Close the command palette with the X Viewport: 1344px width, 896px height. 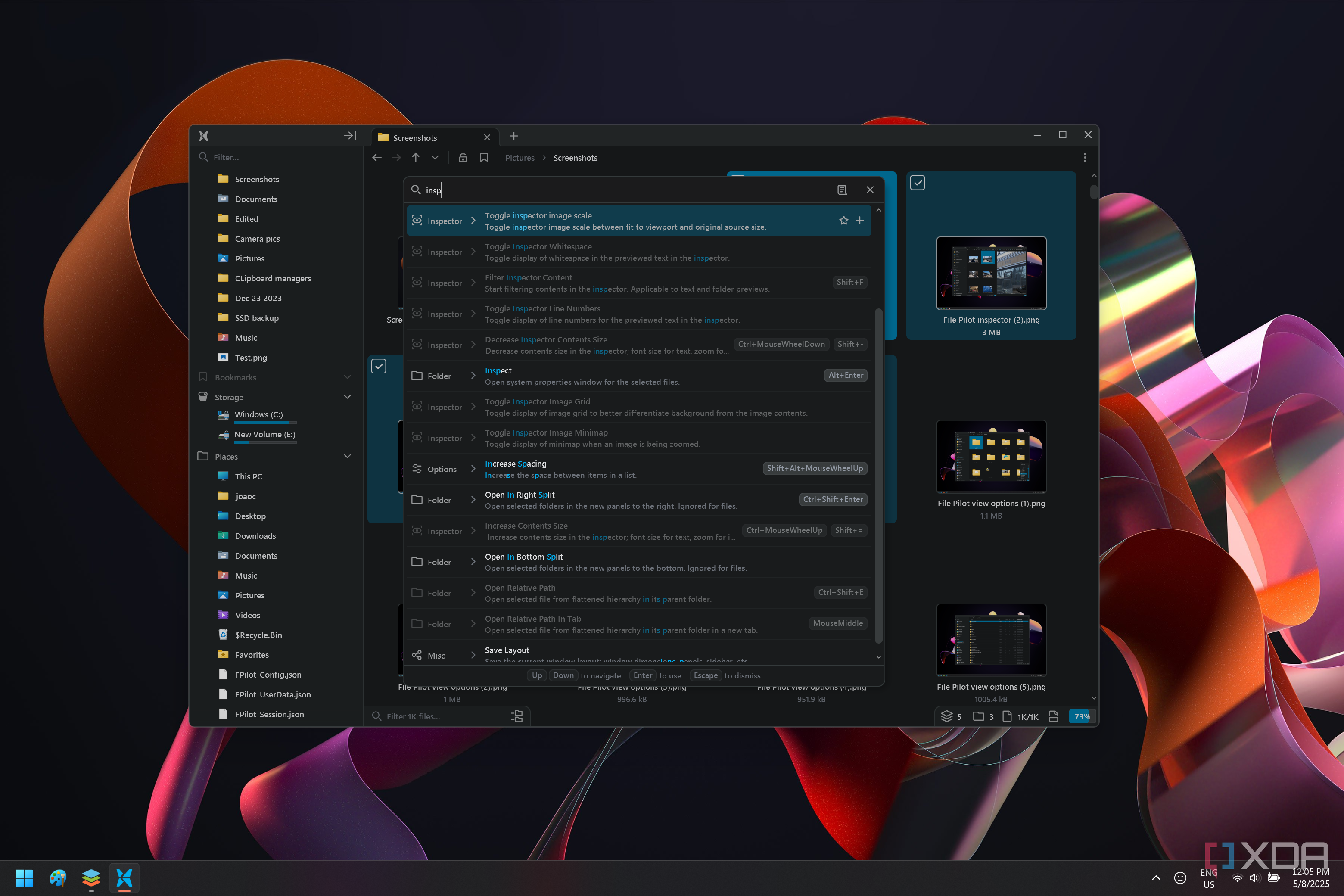(870, 190)
